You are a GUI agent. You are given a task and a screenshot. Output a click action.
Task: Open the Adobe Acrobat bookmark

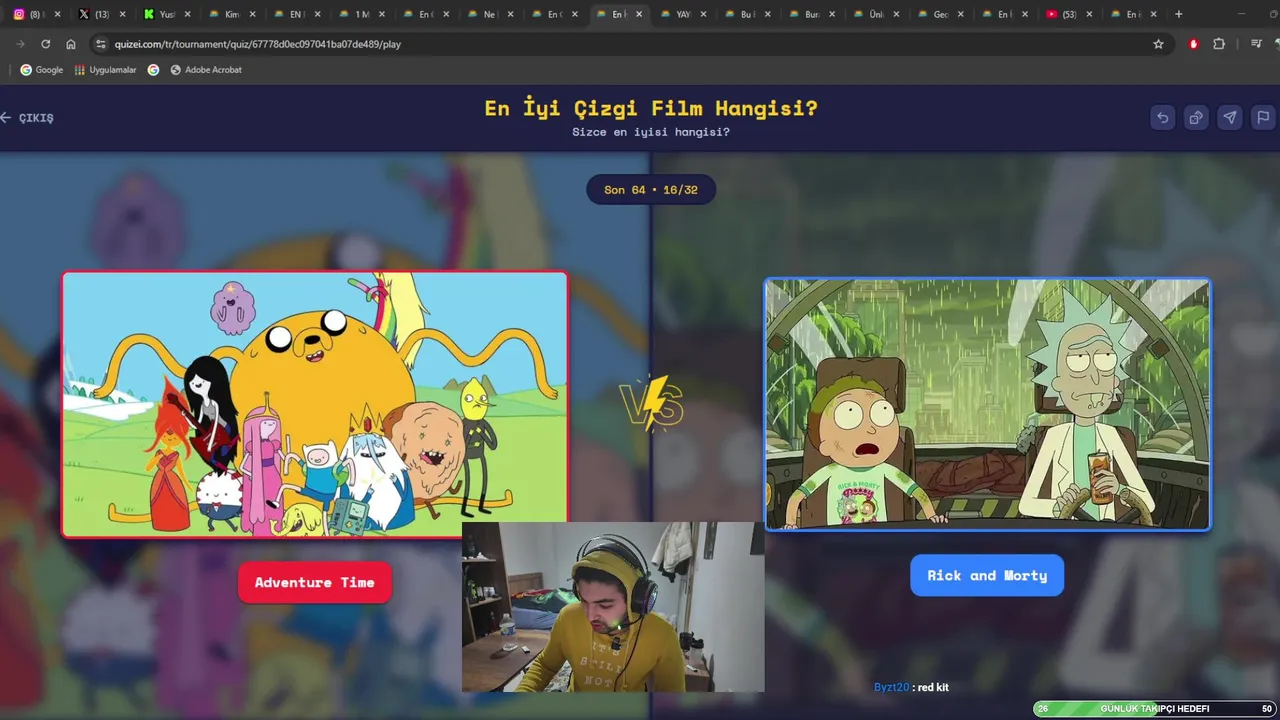click(x=206, y=70)
